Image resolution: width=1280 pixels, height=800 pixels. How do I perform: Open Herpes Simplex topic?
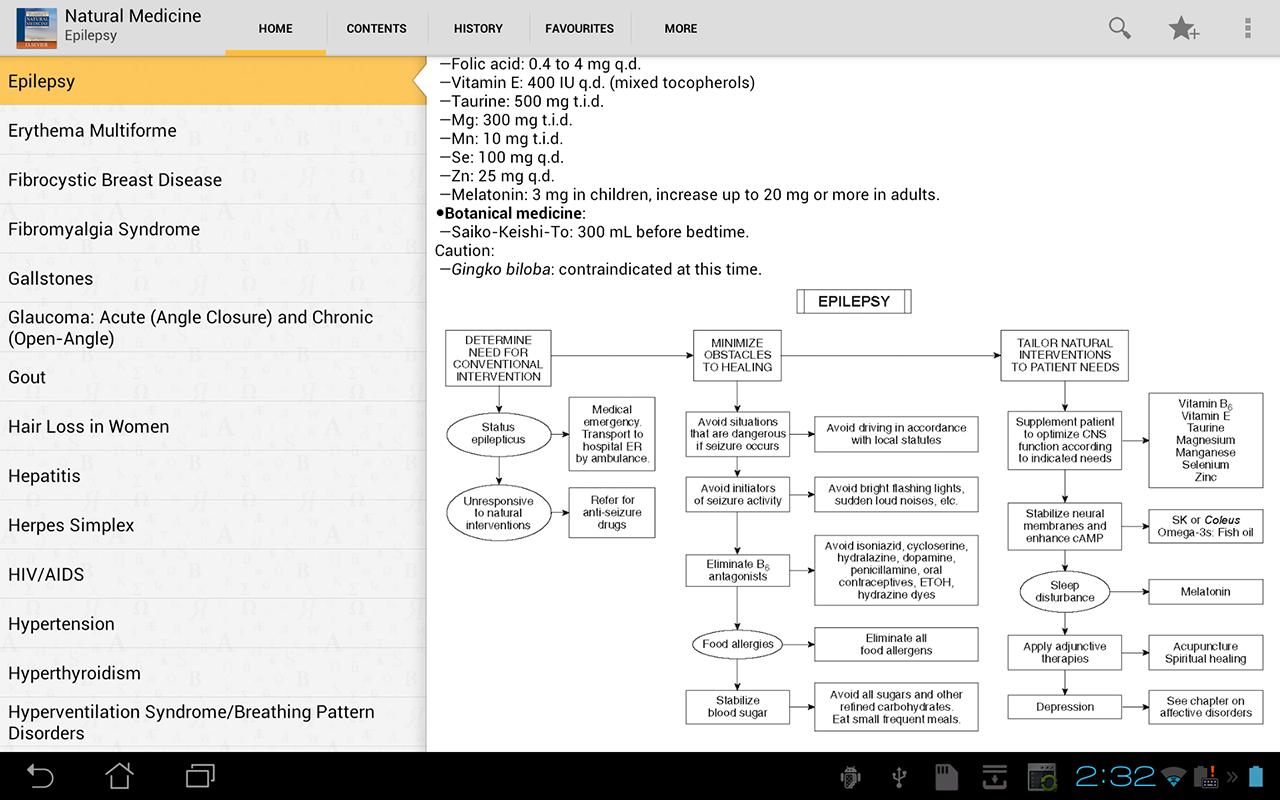(213, 525)
